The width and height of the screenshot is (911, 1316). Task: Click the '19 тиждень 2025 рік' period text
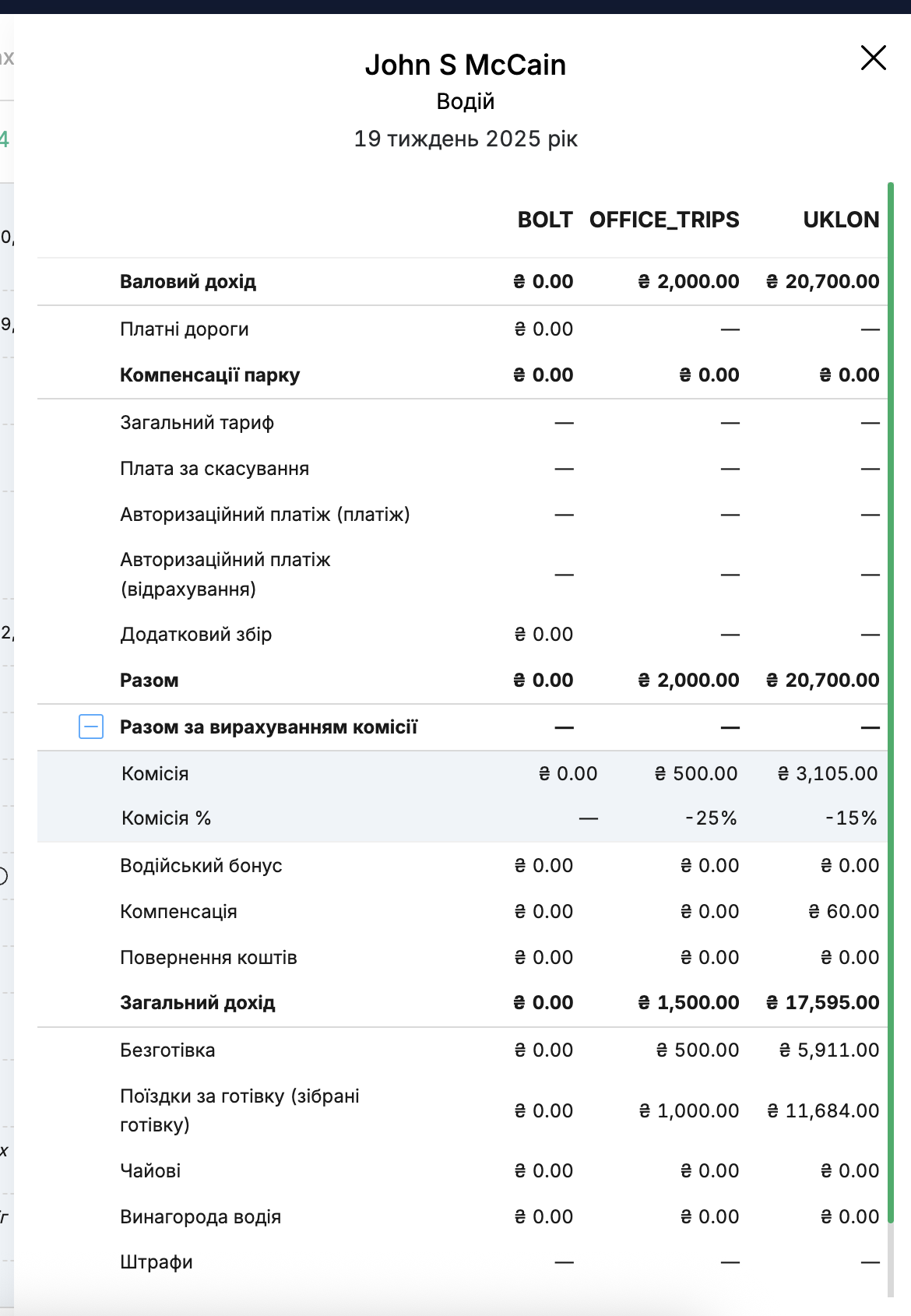pos(466,139)
